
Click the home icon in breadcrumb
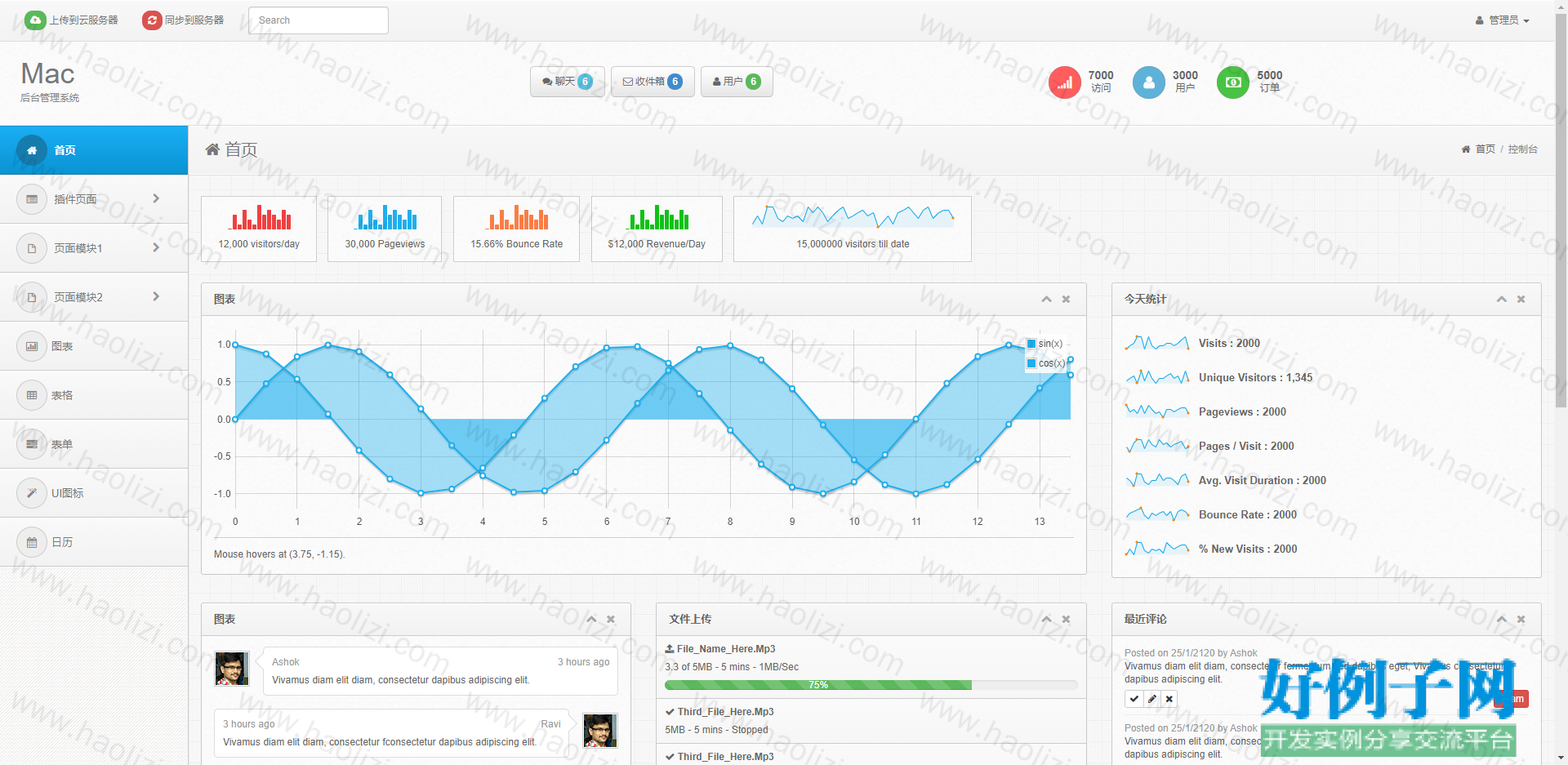(x=1466, y=149)
